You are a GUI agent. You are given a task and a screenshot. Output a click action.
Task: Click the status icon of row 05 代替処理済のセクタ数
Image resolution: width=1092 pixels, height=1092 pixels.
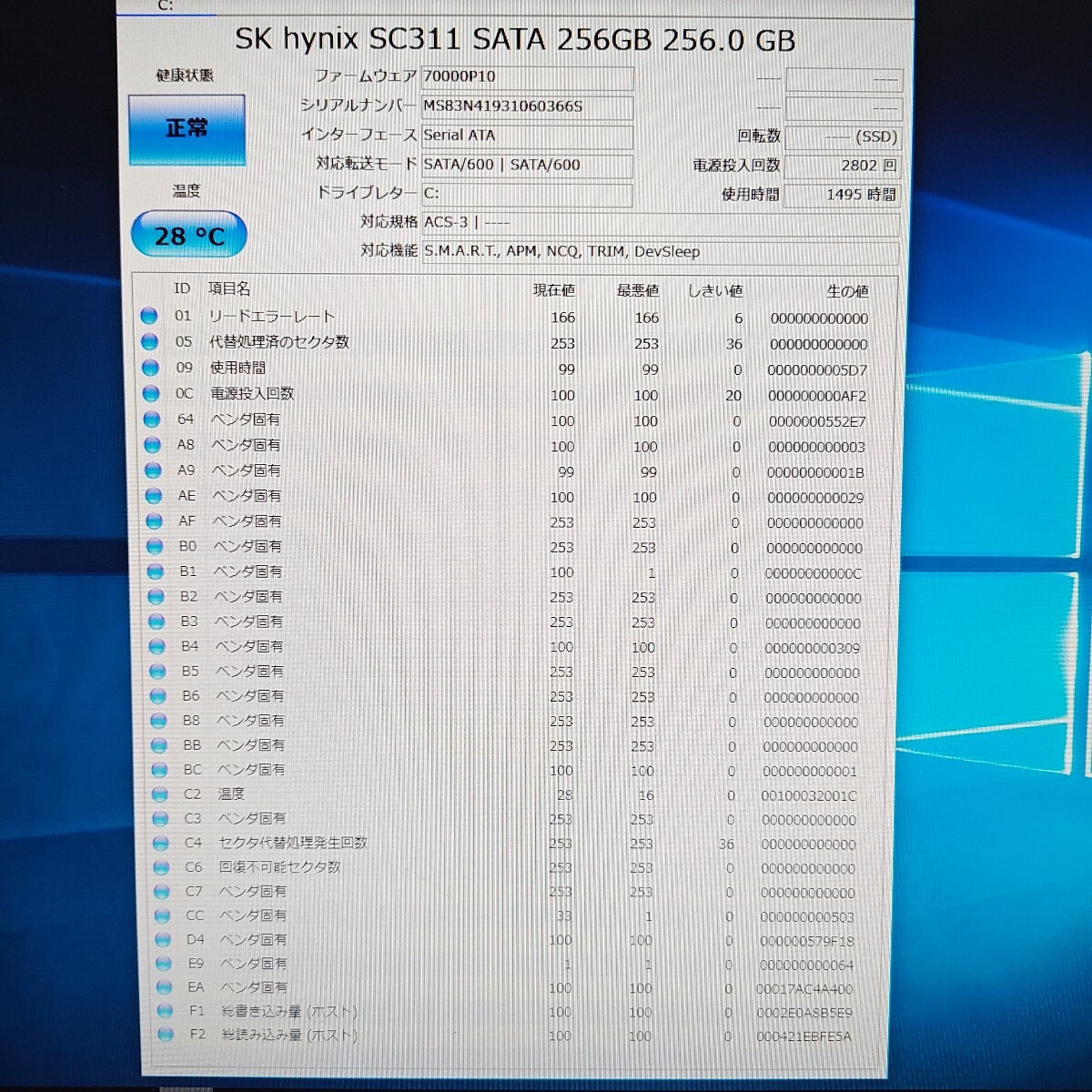(150, 342)
